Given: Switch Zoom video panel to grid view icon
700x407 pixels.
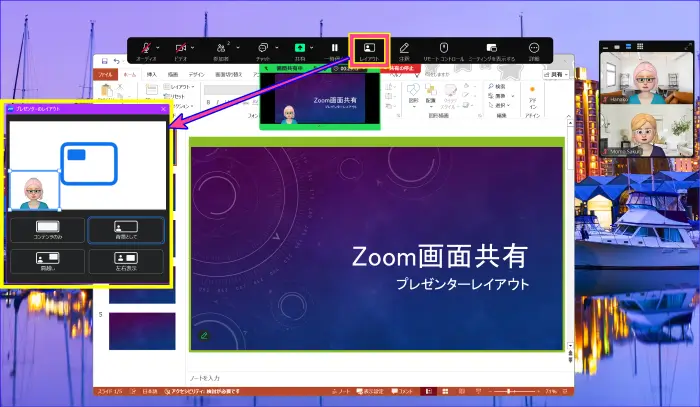Looking at the screenshot, I should [640, 46].
